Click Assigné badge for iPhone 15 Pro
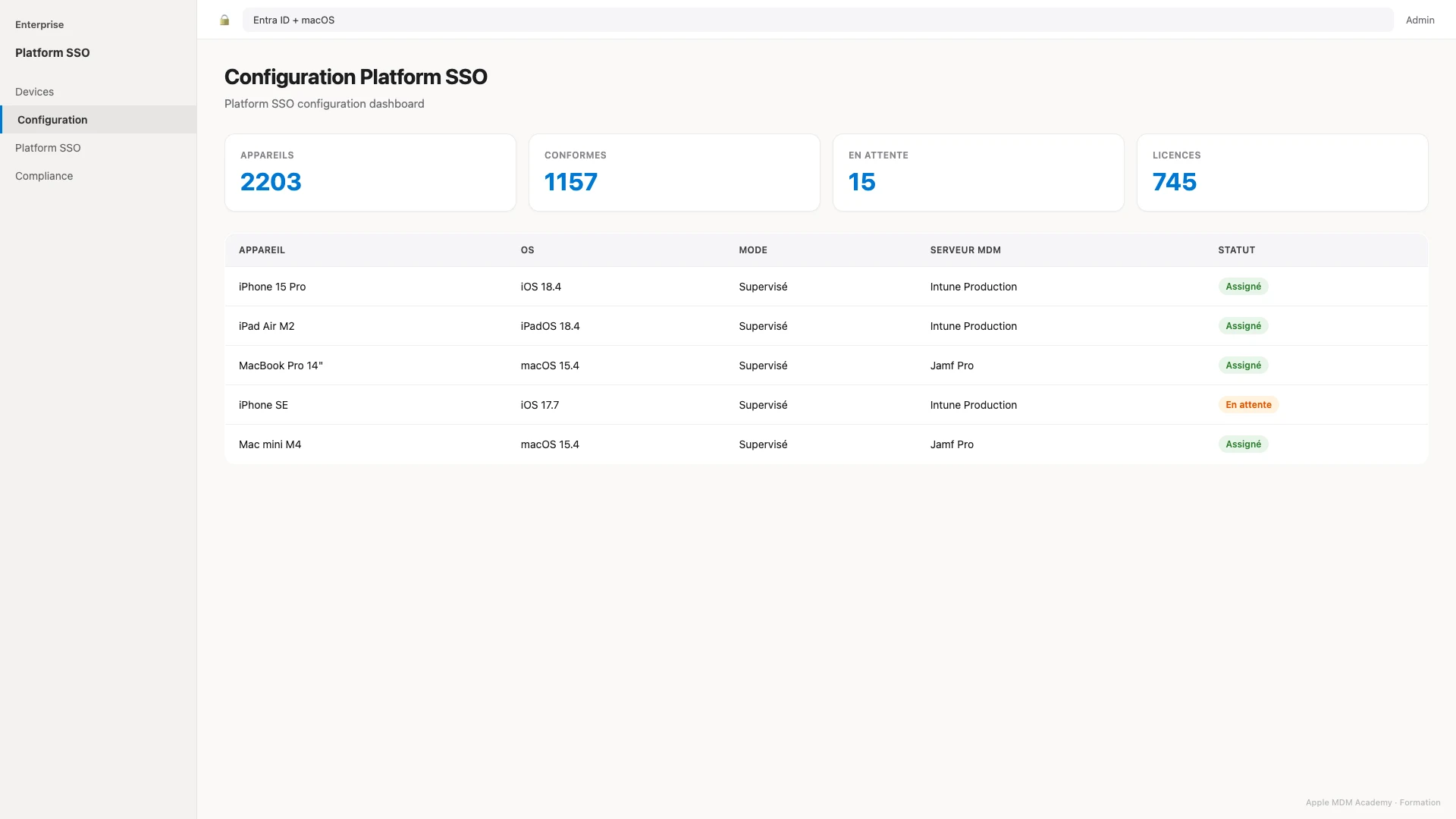 click(1243, 287)
